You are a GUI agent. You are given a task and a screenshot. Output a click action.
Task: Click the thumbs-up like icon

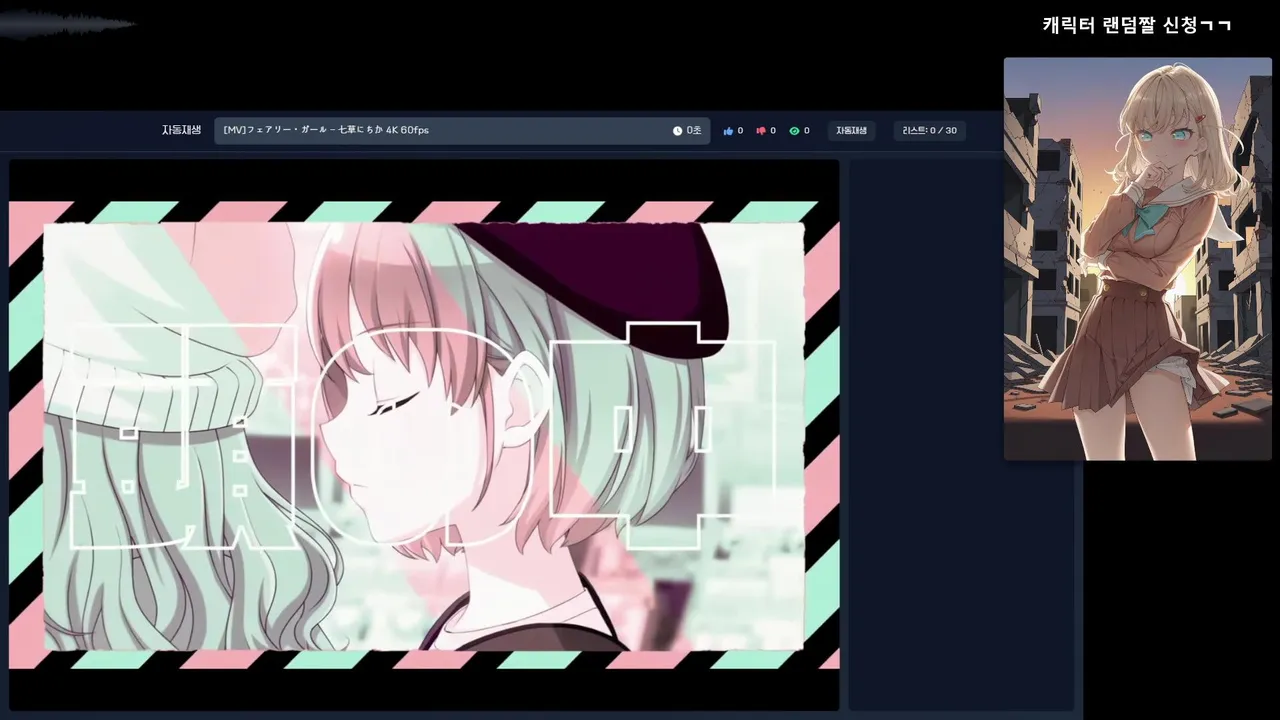pyautogui.click(x=728, y=131)
